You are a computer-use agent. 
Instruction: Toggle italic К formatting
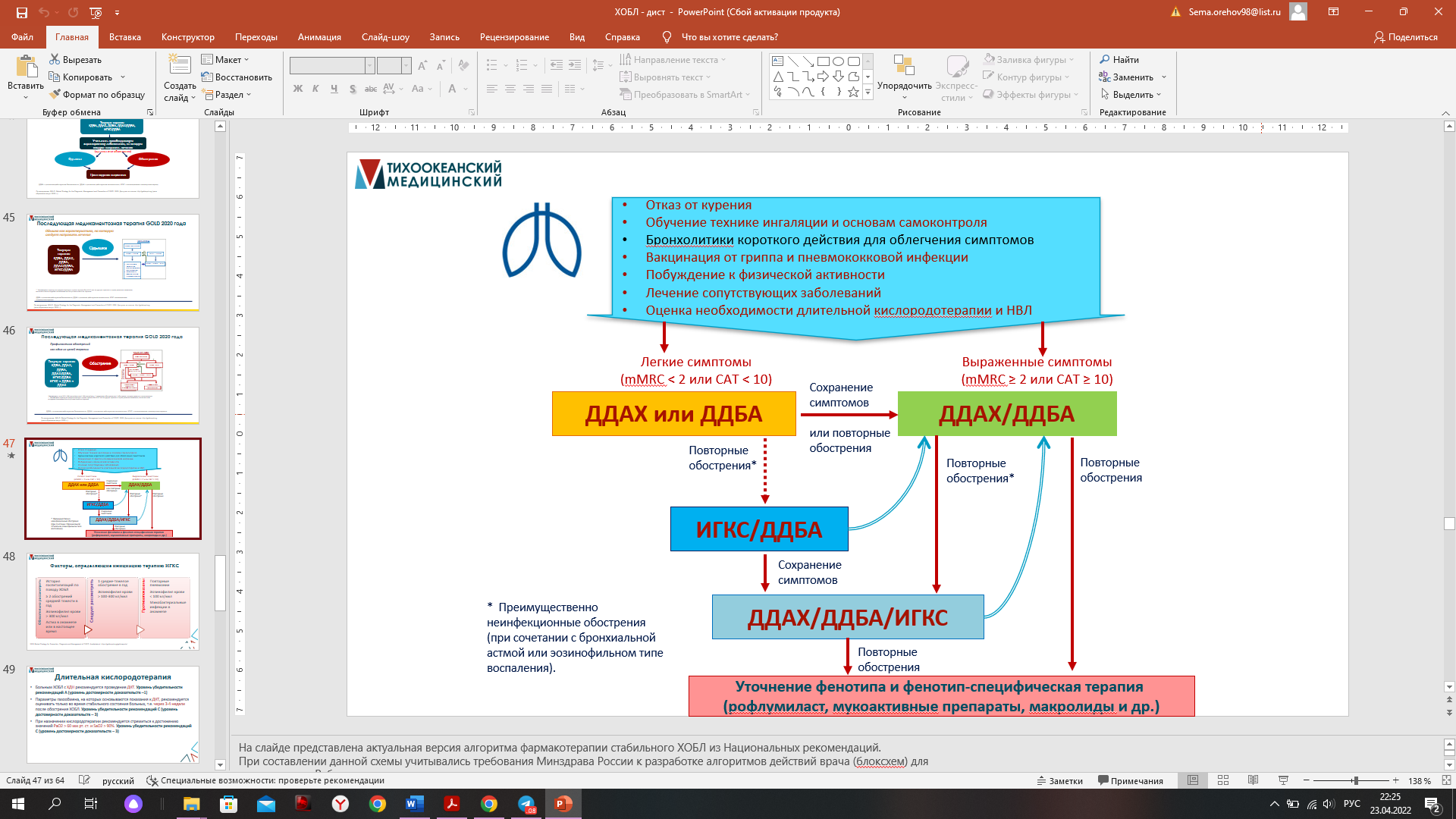[x=315, y=89]
